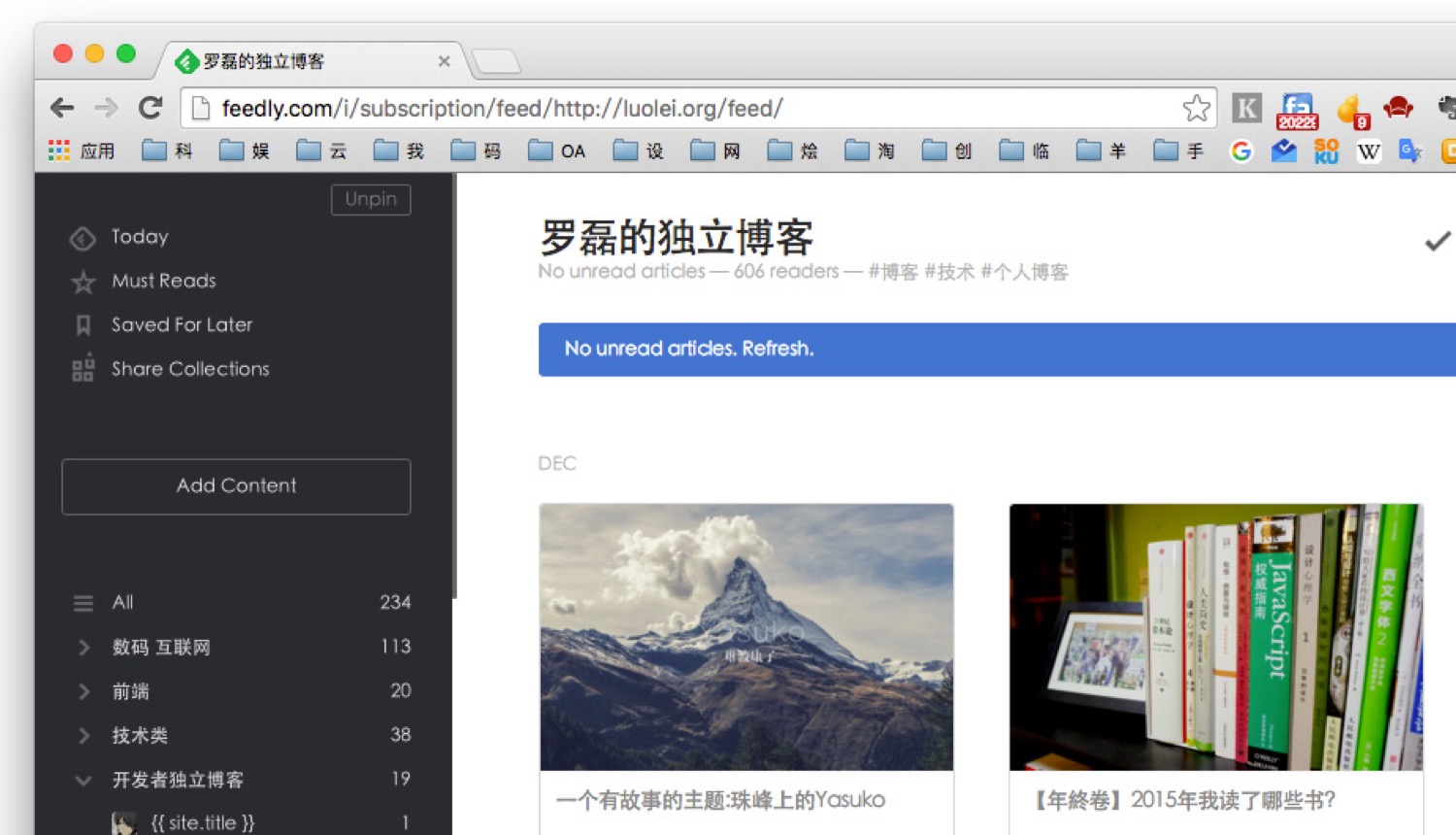Open the Yasuko mountain article thumbnail

coord(745,637)
